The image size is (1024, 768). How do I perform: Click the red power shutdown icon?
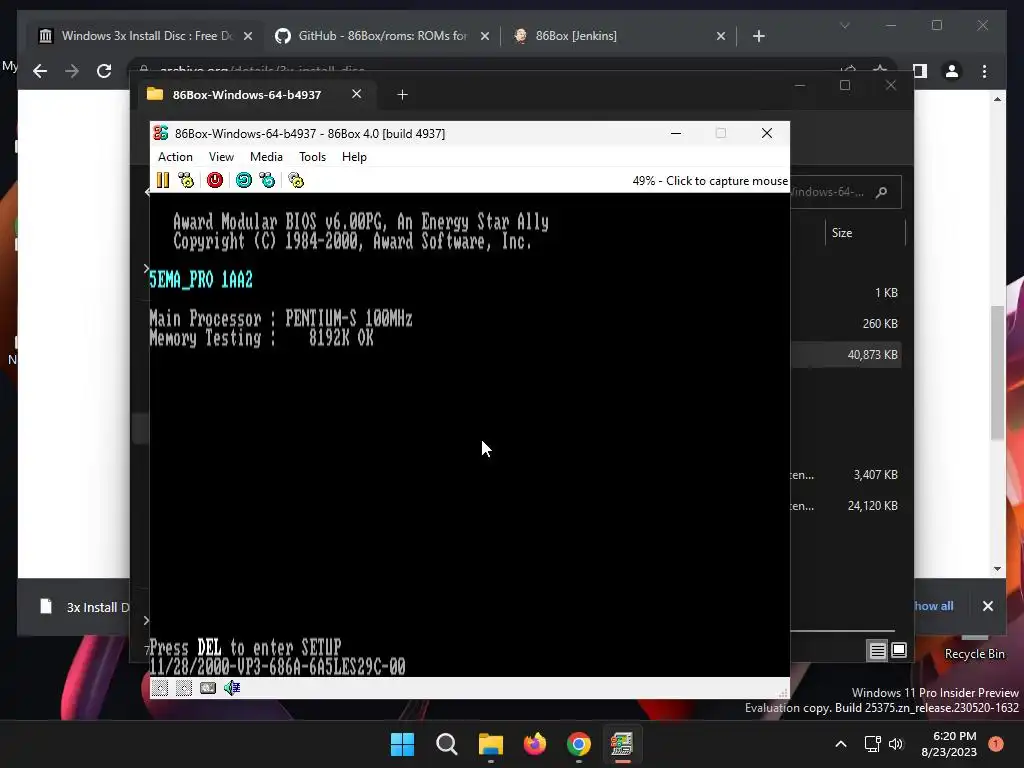[x=215, y=180]
